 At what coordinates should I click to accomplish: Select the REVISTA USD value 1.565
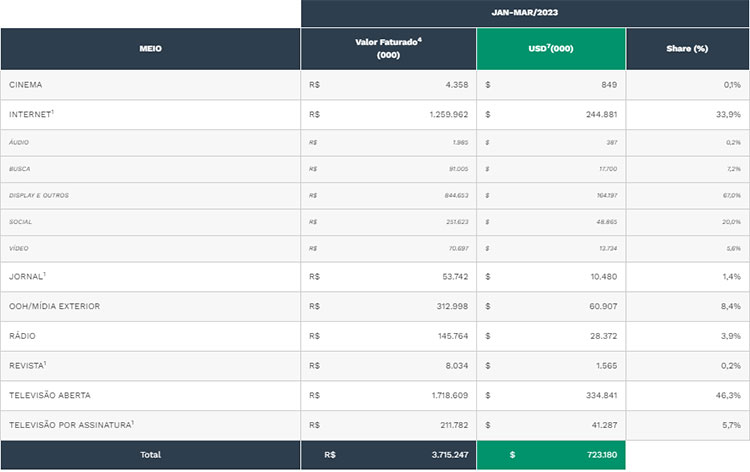(607, 365)
